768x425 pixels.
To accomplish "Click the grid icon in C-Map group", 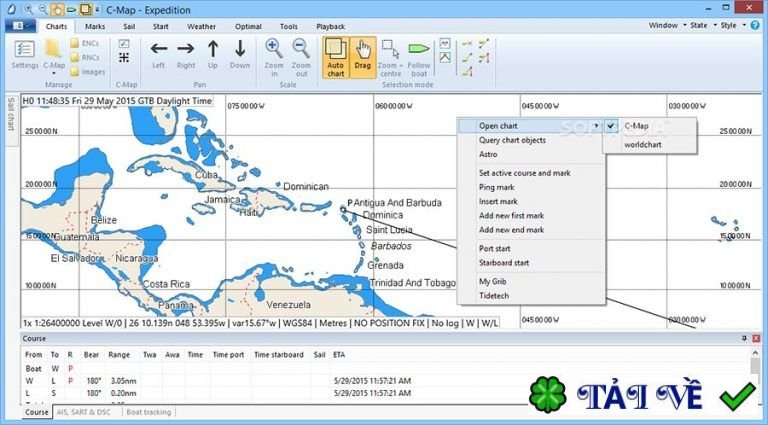I will click(x=124, y=58).
